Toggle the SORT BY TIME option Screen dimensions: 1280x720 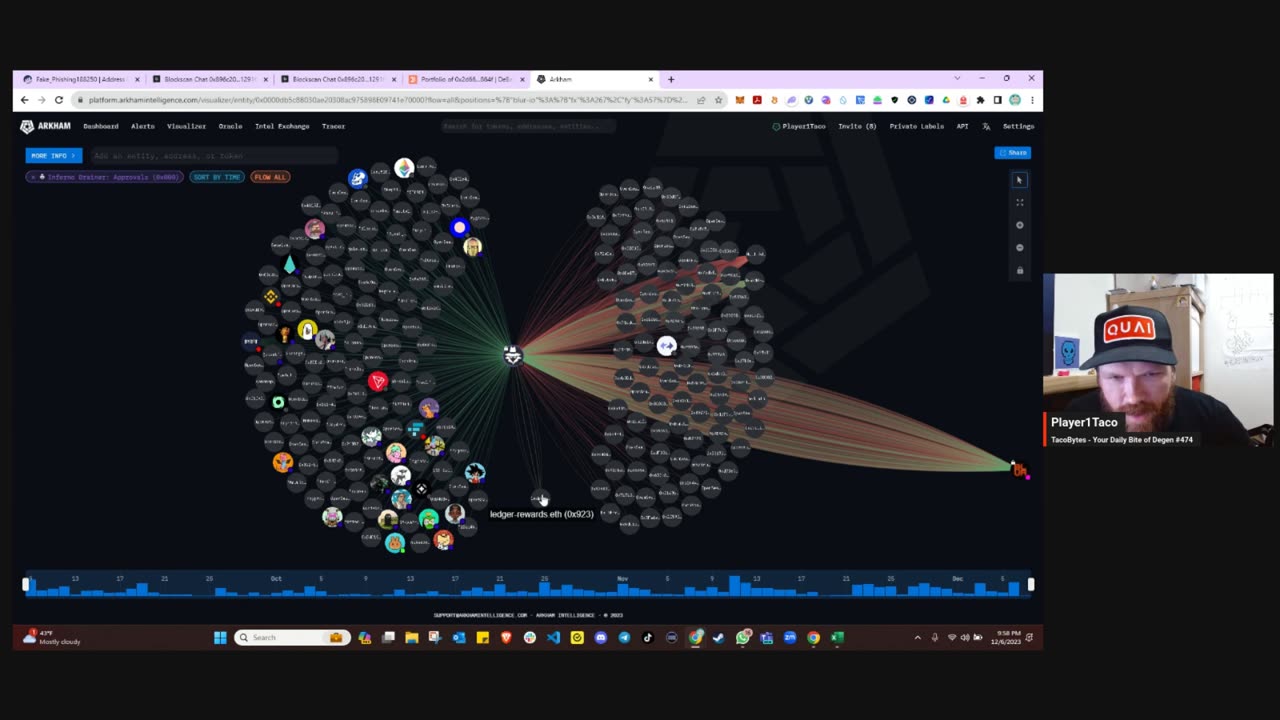point(217,177)
